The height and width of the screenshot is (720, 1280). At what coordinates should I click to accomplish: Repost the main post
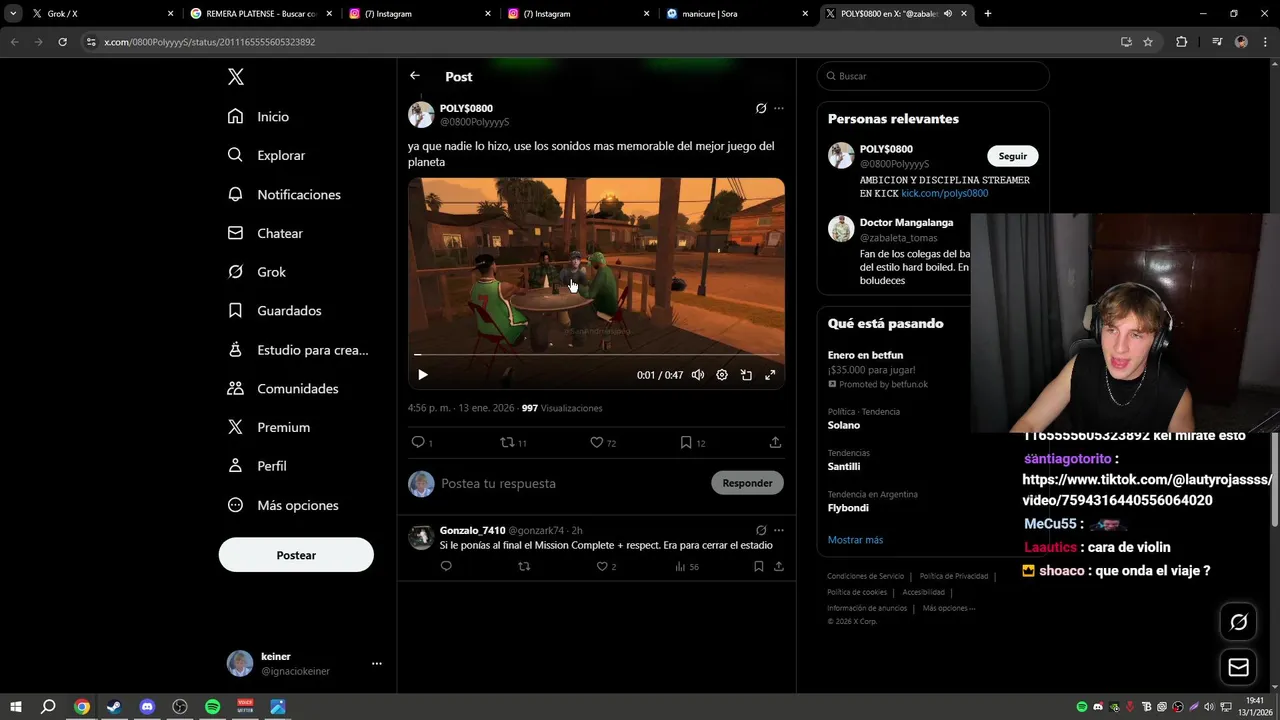coord(507,442)
